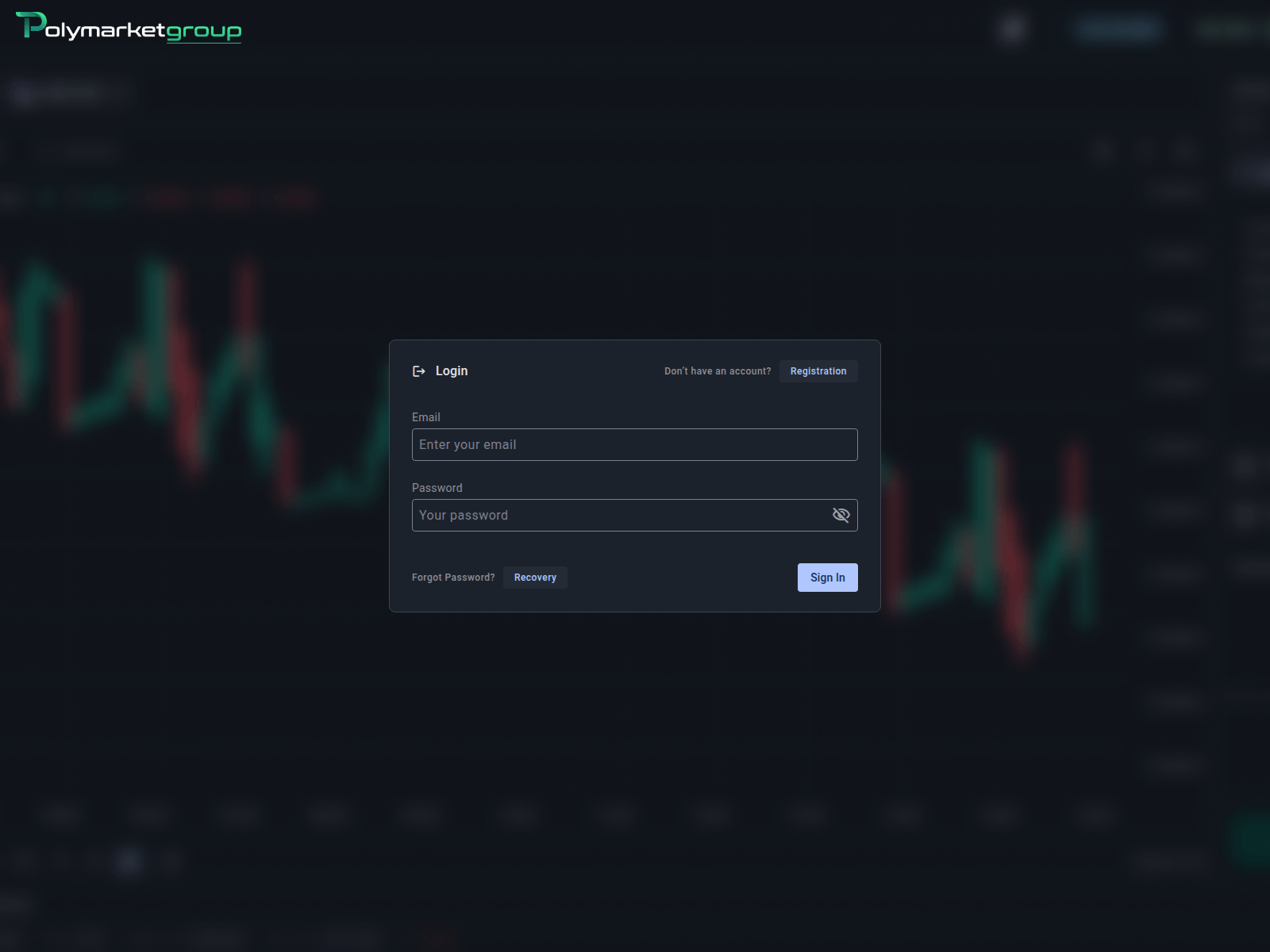The image size is (1270, 952).
Task: Open the Registration form
Action: pyautogui.click(x=818, y=370)
